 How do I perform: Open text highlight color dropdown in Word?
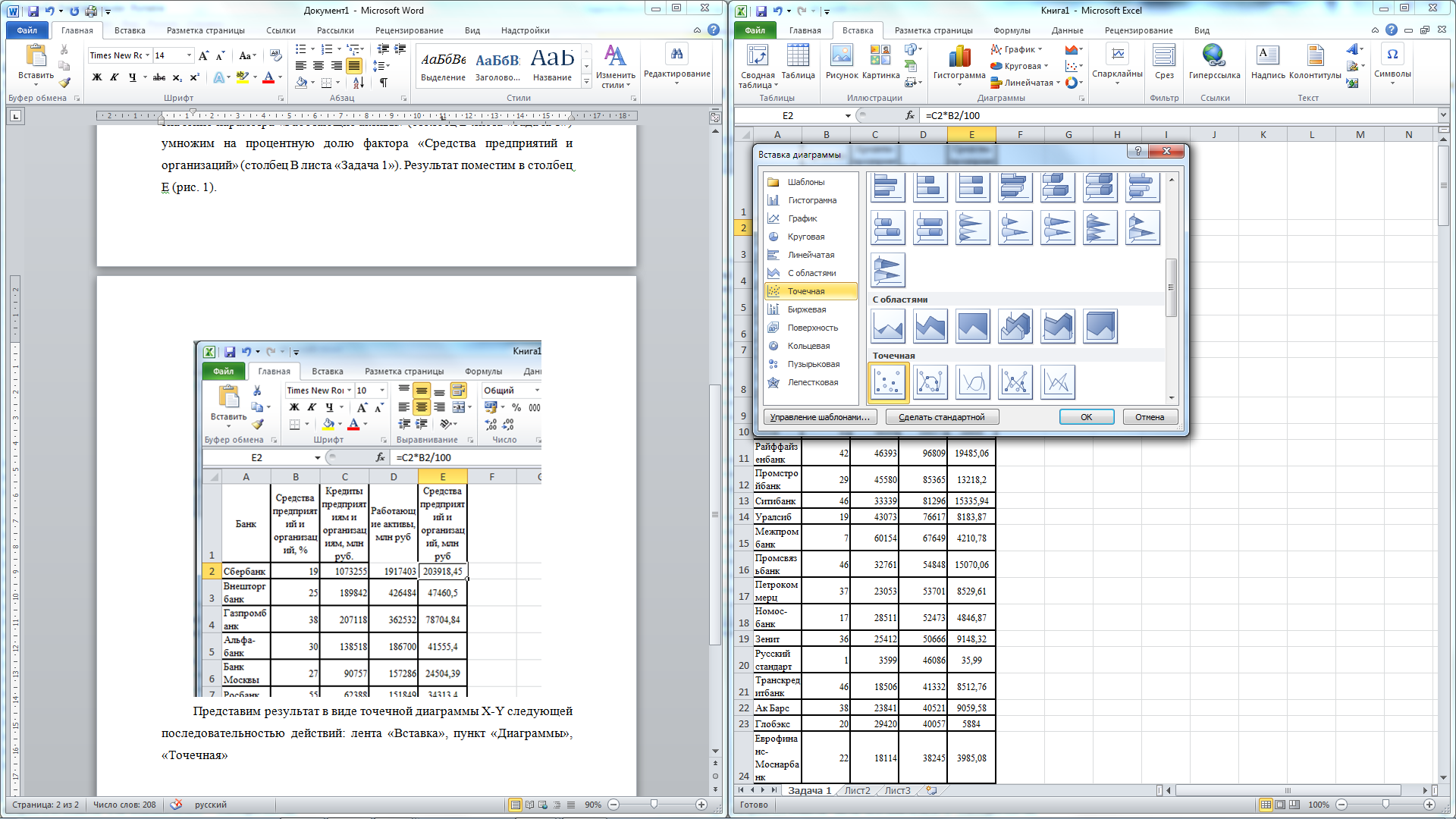click(x=255, y=77)
